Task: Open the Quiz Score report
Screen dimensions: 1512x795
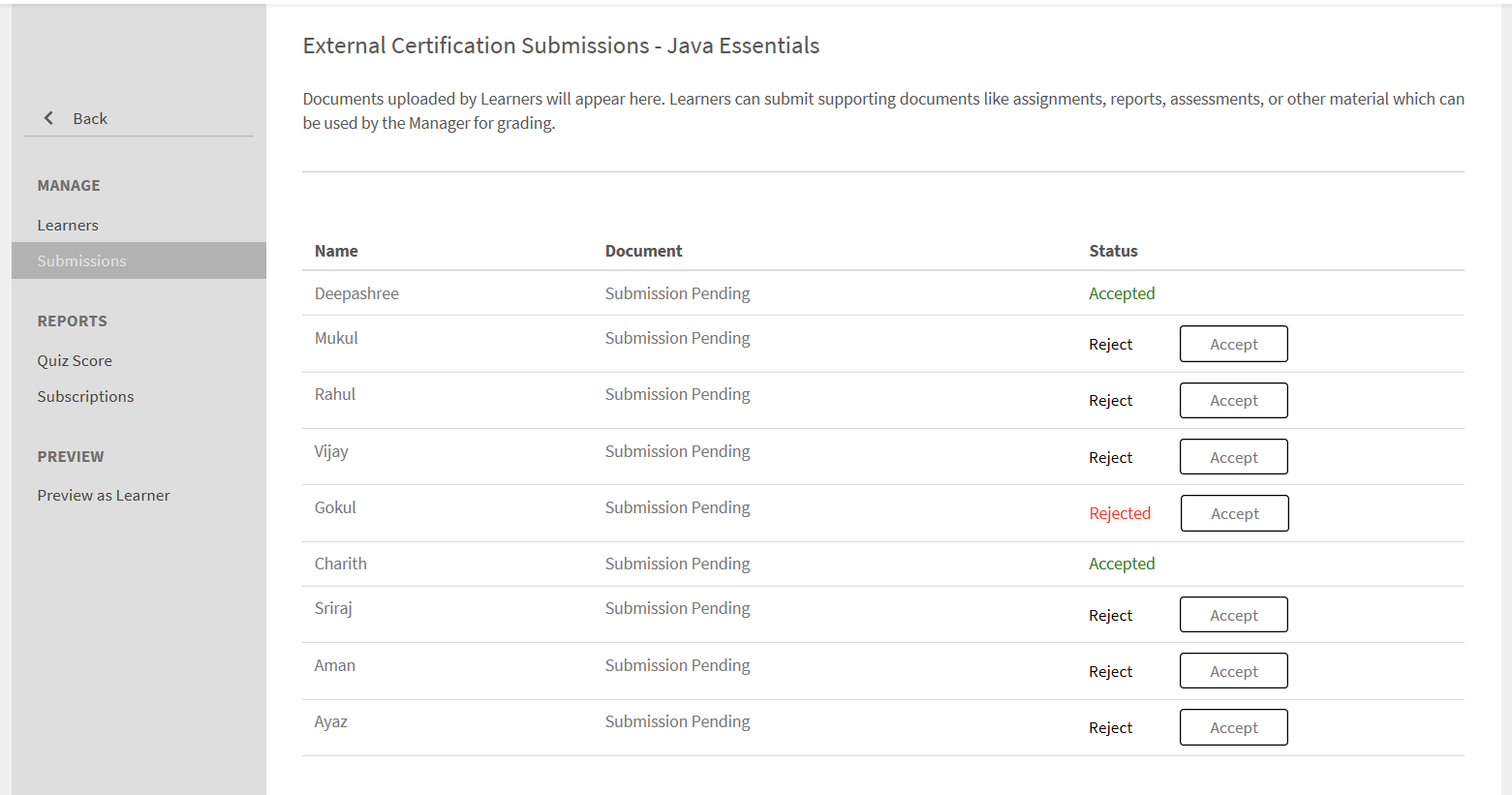Action: 75,361
